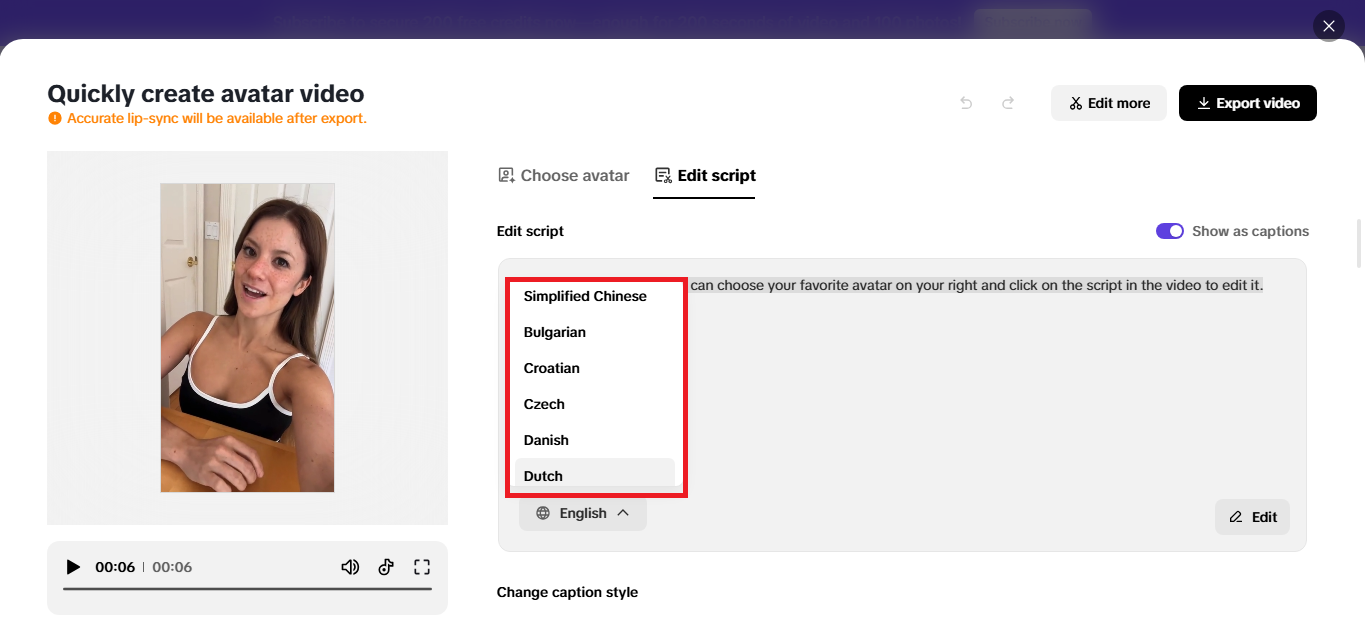Mute the video preview volume
Image resolution: width=1365 pixels, height=639 pixels.
[x=350, y=566]
